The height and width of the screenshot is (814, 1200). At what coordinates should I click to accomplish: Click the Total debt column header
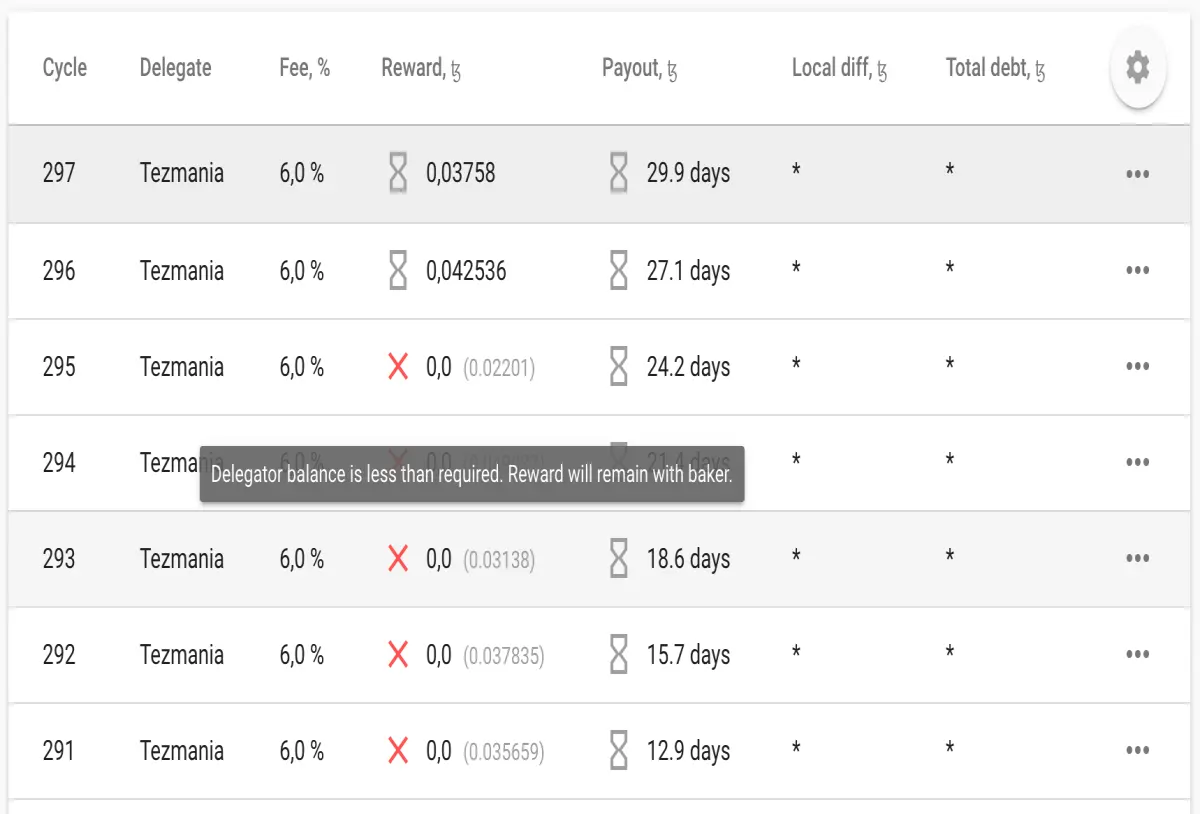point(996,68)
